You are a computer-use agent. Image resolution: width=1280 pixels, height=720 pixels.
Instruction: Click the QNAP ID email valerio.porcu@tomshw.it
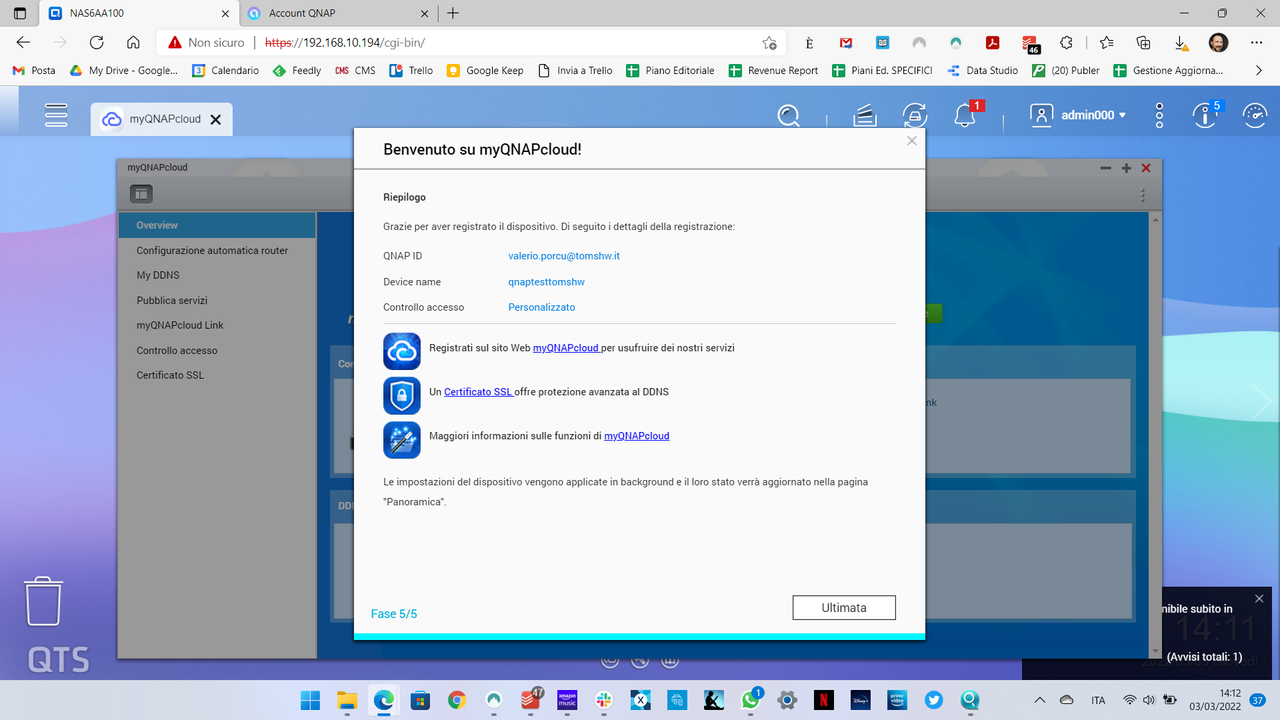point(564,256)
